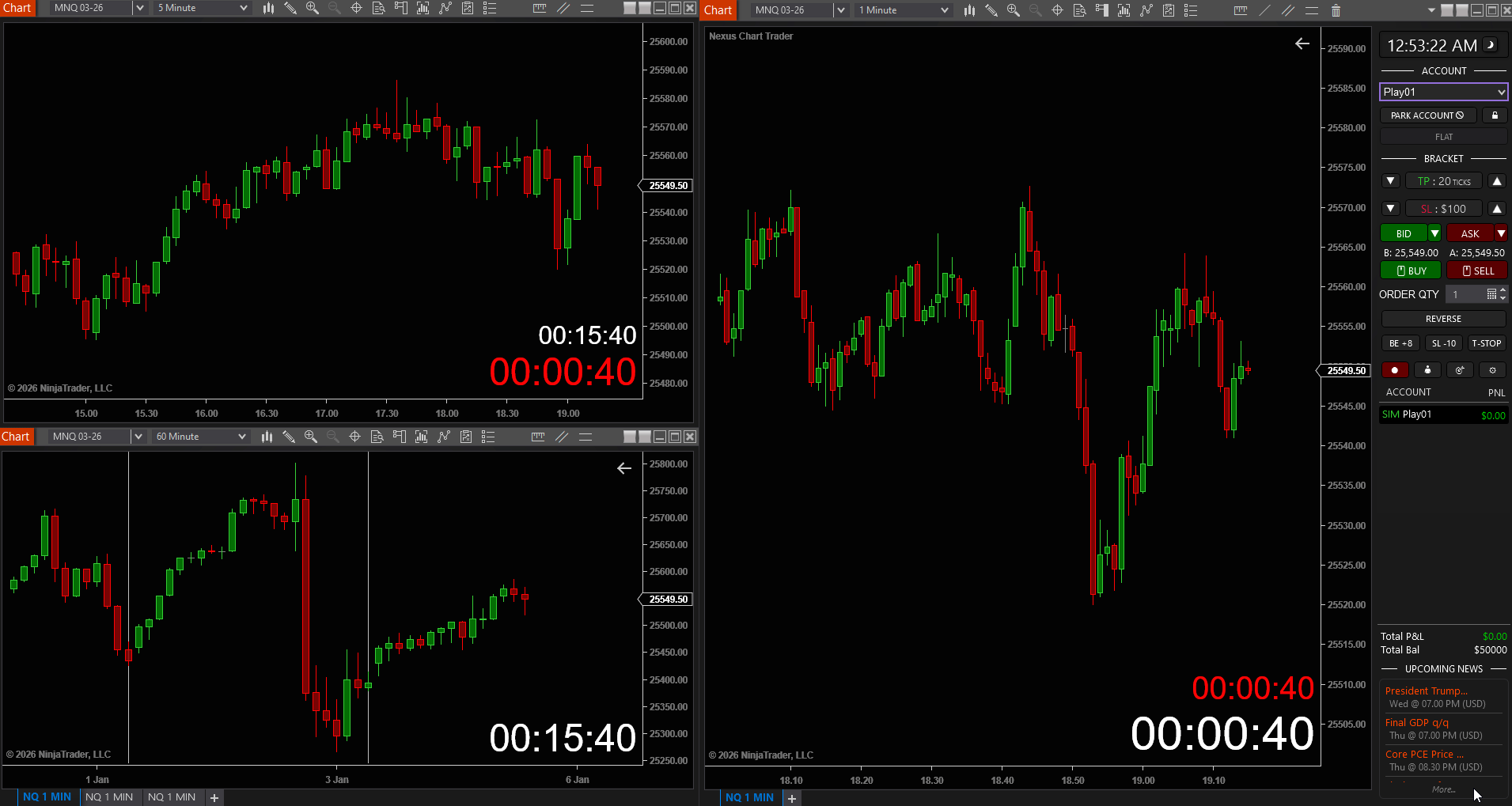
Task: Open the 5 Minute interval dropdown
Action: tap(200, 8)
